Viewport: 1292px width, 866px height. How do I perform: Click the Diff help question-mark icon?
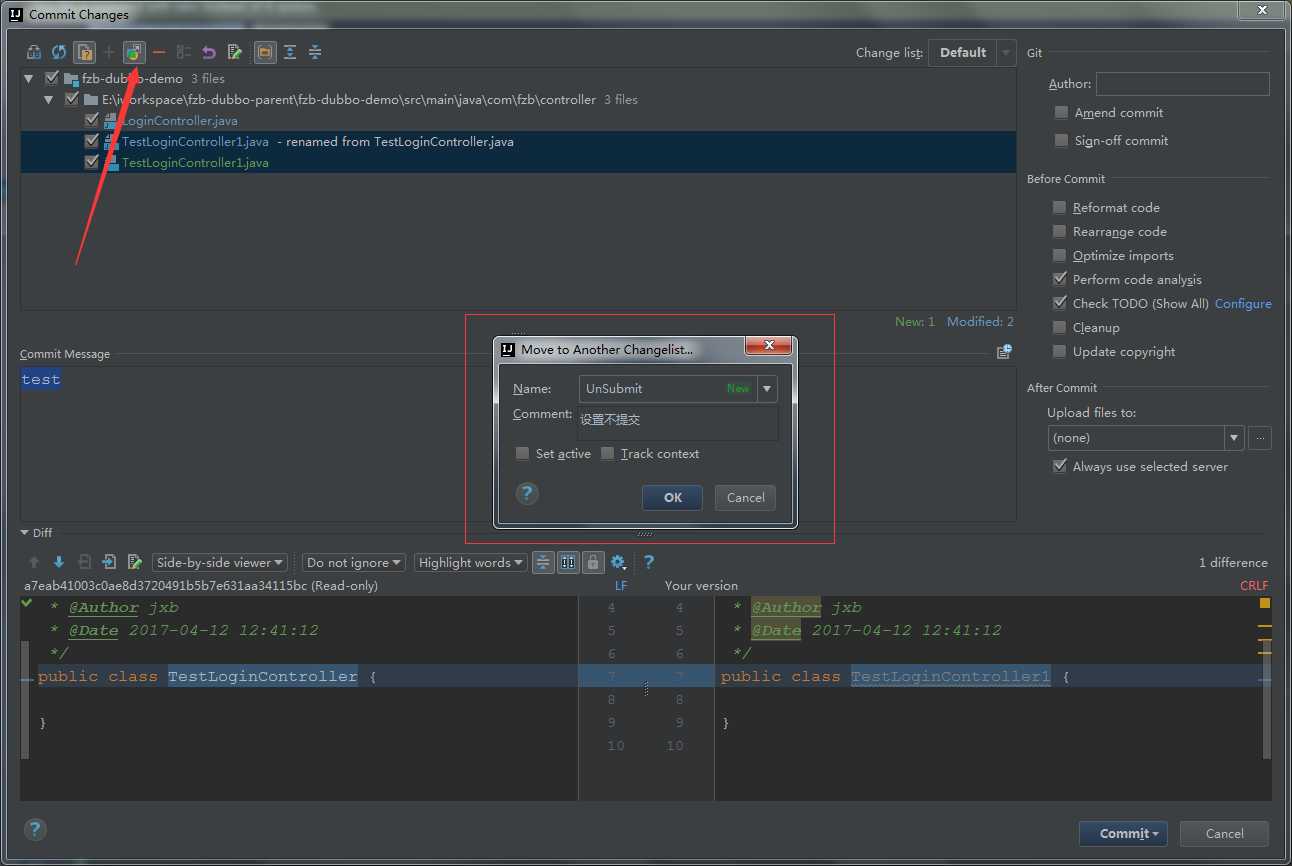click(x=649, y=562)
